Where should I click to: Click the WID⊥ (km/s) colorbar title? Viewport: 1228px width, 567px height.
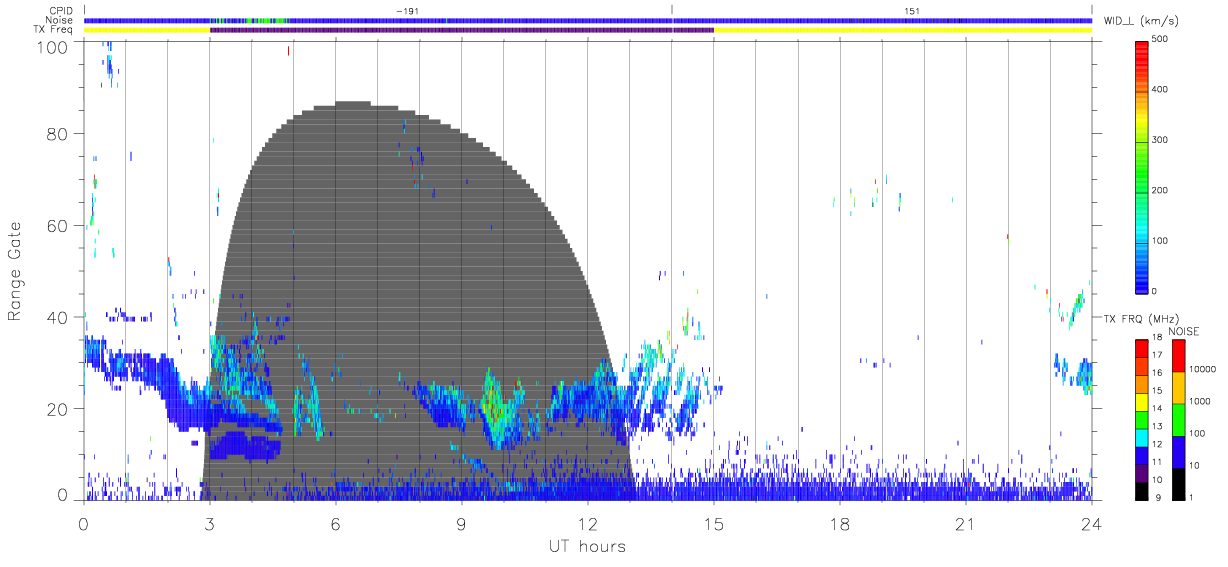pyautogui.click(x=1142, y=20)
